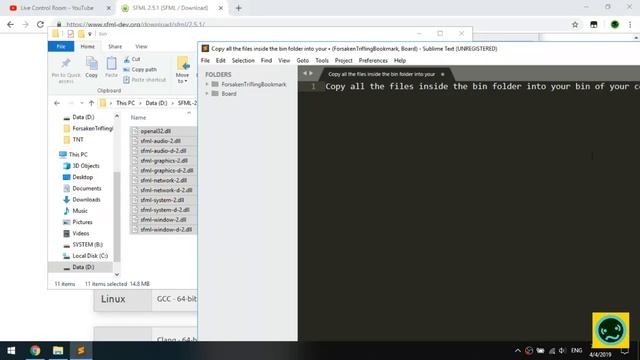Image resolution: width=640 pixels, height=360 pixels.
Task: Open Sublime Text Tools menu
Action: (322, 60)
